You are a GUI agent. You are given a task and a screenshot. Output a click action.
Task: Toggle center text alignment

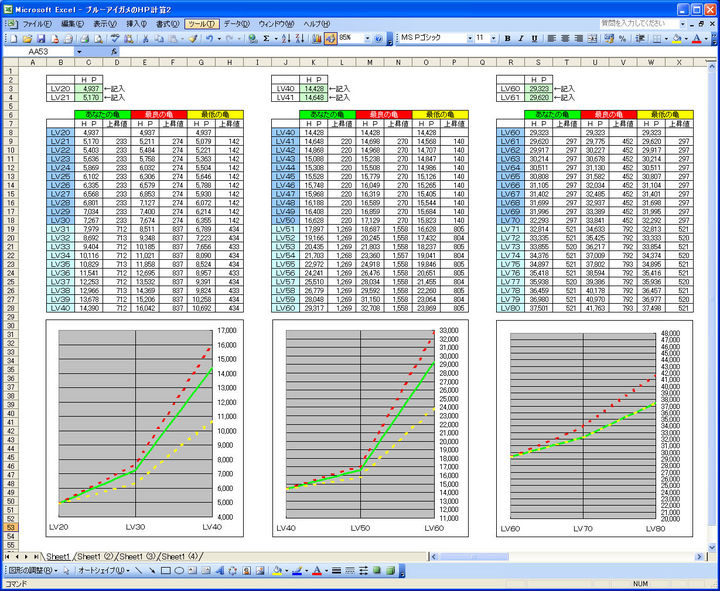(x=566, y=39)
